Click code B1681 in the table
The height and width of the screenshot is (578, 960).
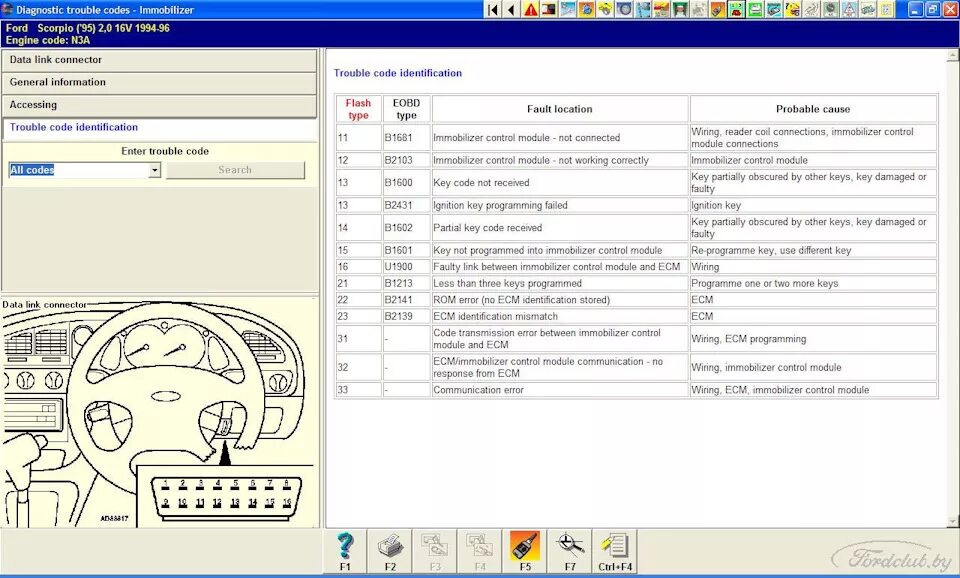tap(399, 138)
